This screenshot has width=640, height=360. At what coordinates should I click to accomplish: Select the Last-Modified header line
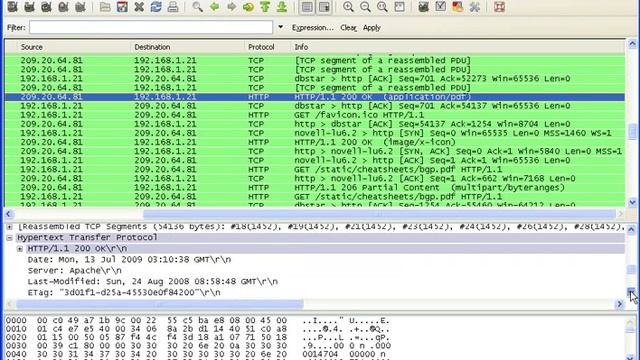pos(152,282)
